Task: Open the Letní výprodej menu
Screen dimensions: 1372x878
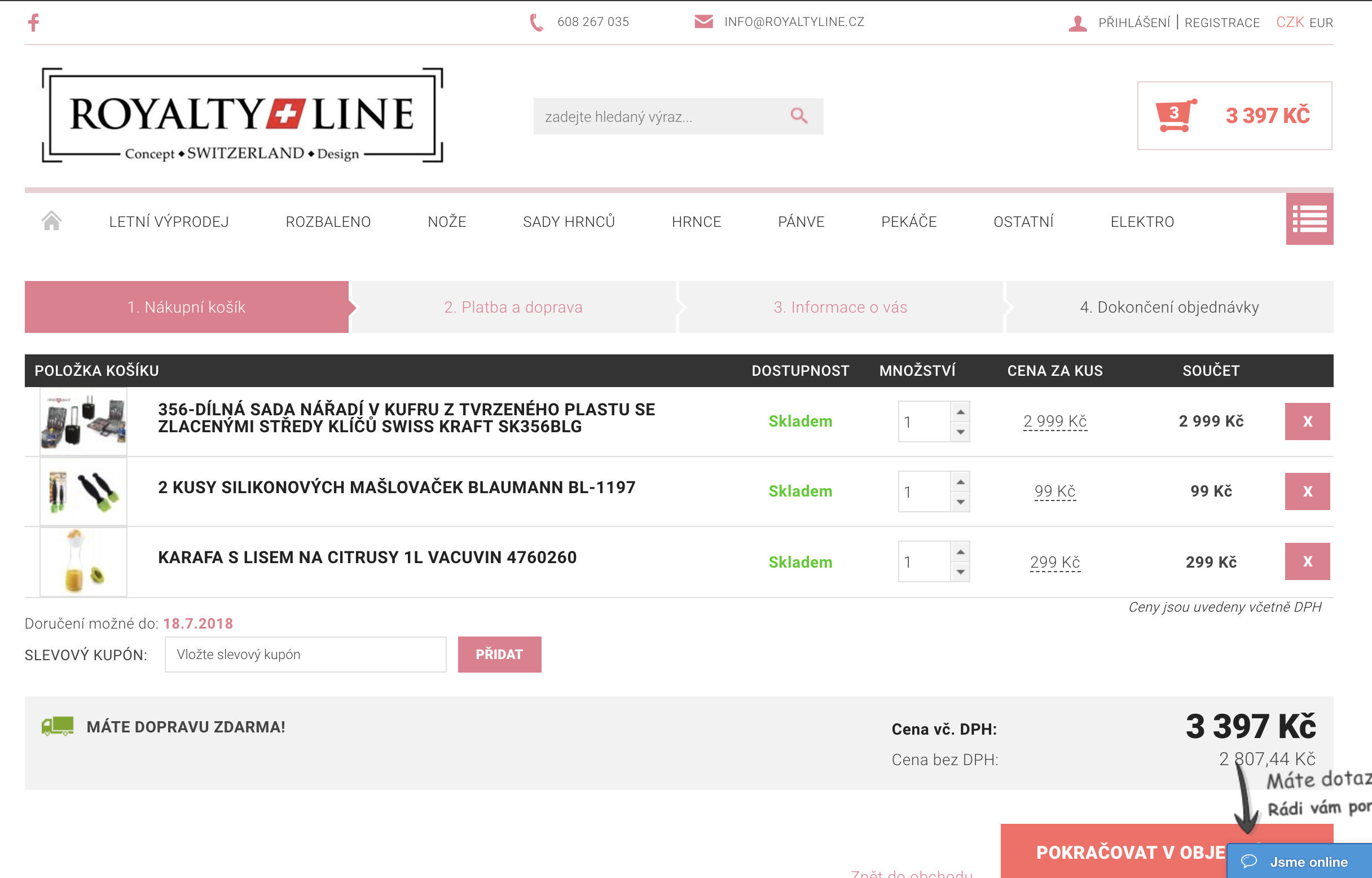Action: [x=169, y=222]
